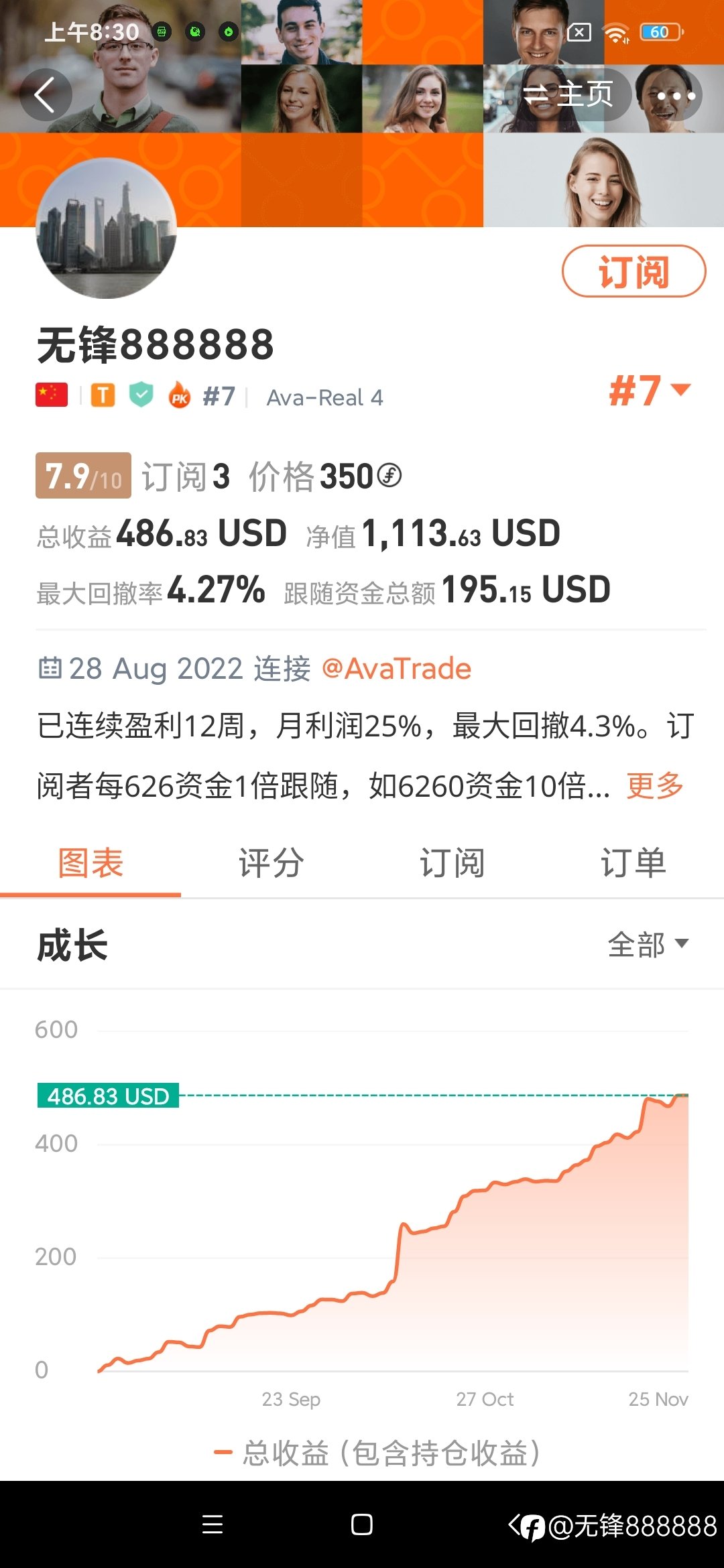The image size is (724, 1568).
Task: Switch to the 订单 tab
Action: (633, 862)
